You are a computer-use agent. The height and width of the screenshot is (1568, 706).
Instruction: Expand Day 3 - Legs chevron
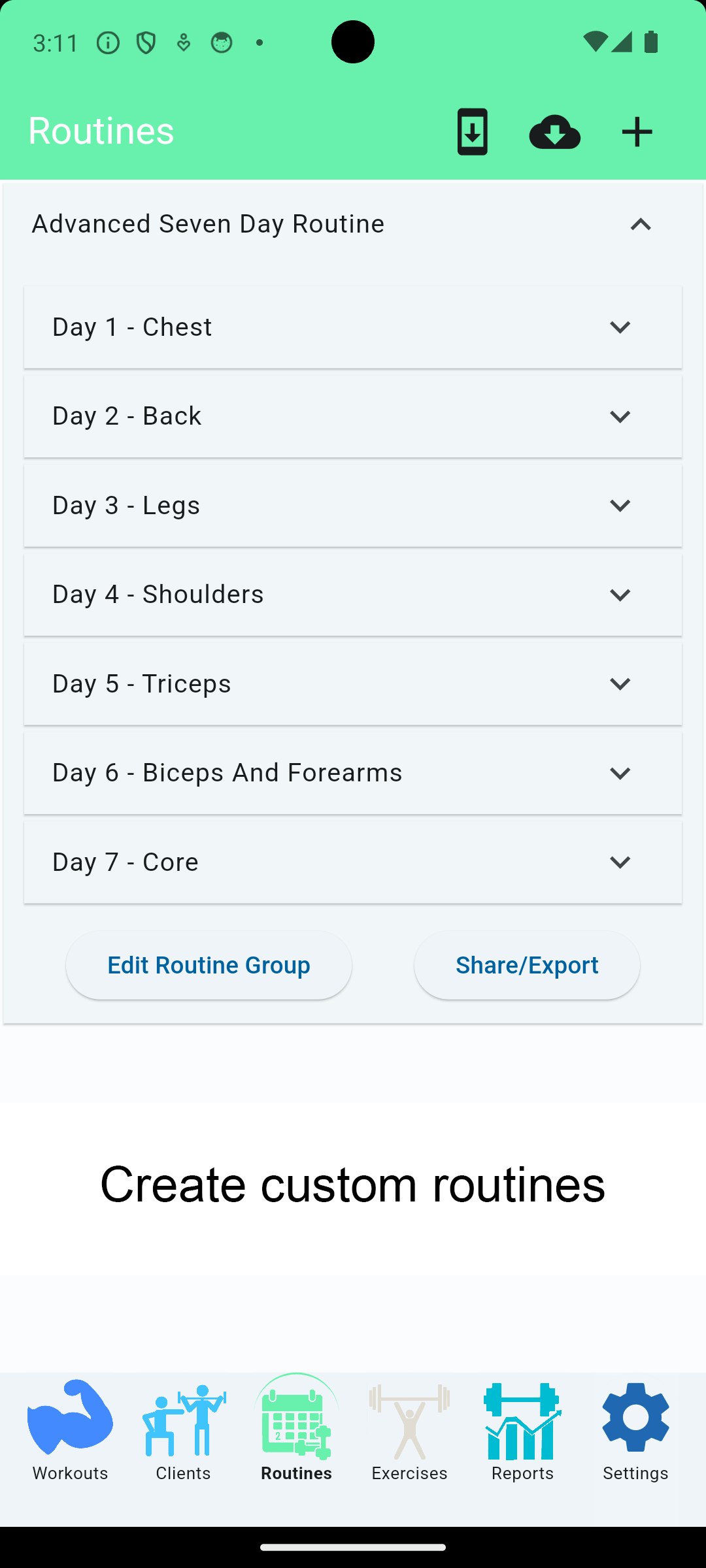tap(620, 505)
